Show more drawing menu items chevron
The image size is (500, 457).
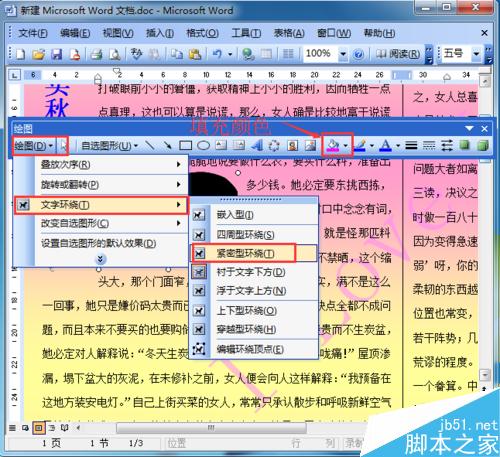pyautogui.click(x=100, y=259)
